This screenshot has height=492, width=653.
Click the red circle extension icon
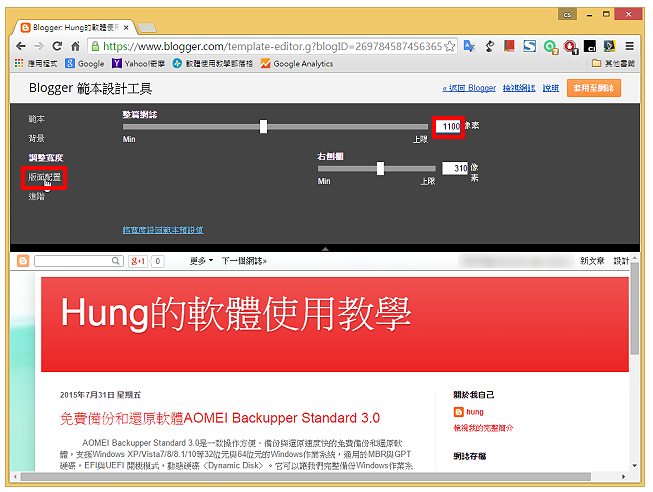coord(570,47)
